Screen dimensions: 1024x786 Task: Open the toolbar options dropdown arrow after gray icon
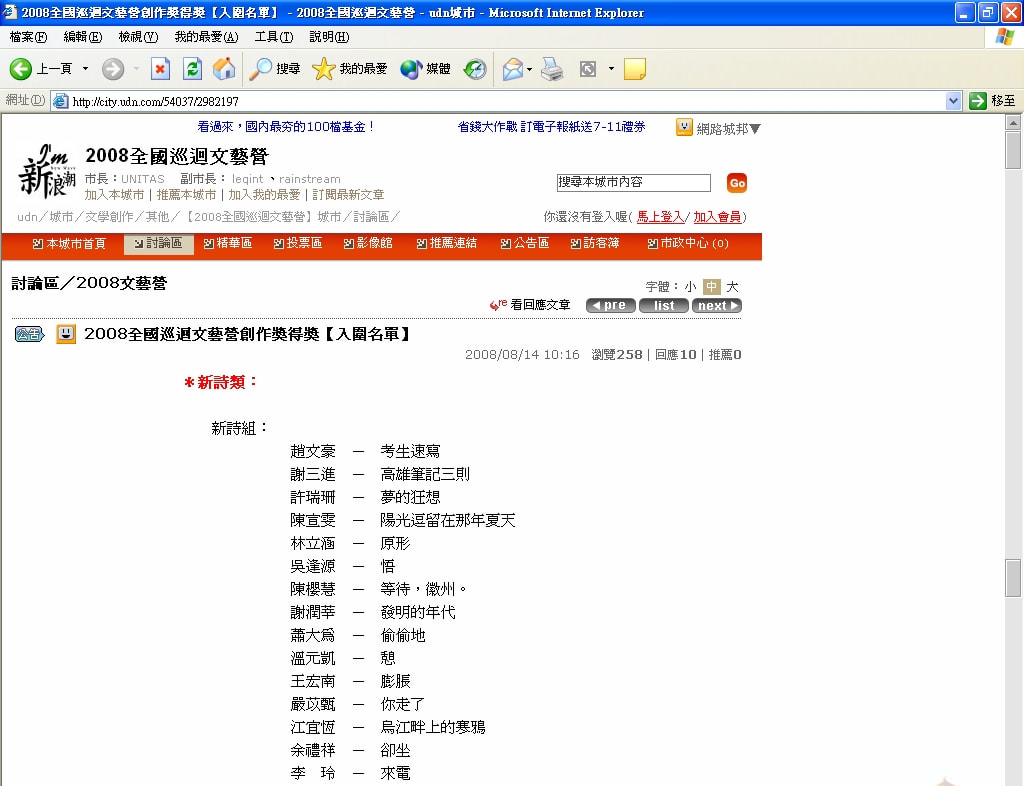(x=611, y=69)
